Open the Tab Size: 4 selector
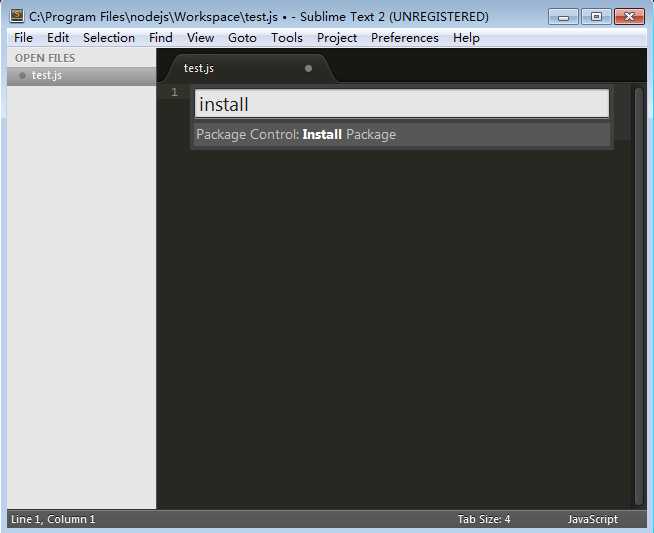 pyautogui.click(x=484, y=519)
